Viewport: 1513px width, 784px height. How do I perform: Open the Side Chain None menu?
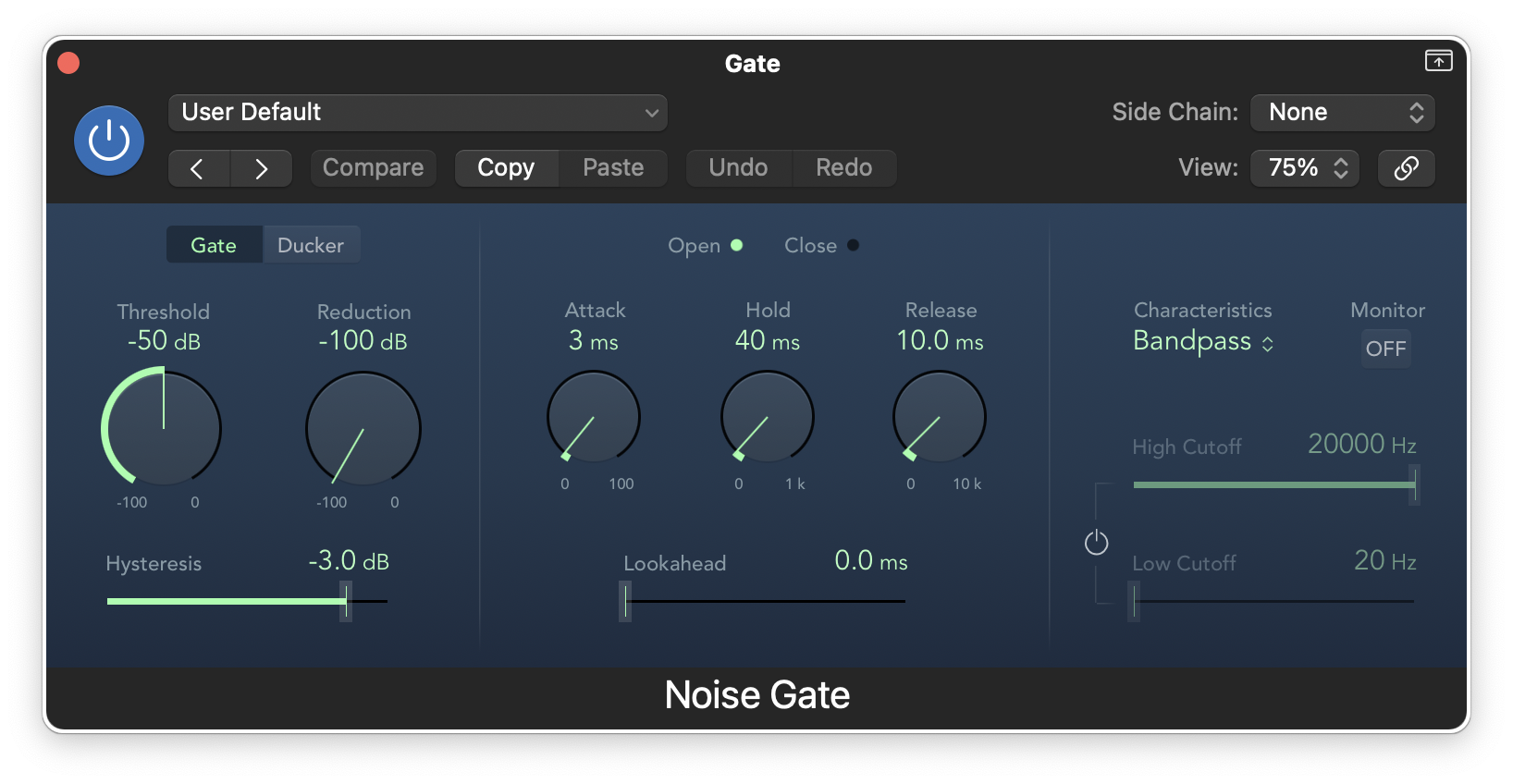[x=1343, y=113]
